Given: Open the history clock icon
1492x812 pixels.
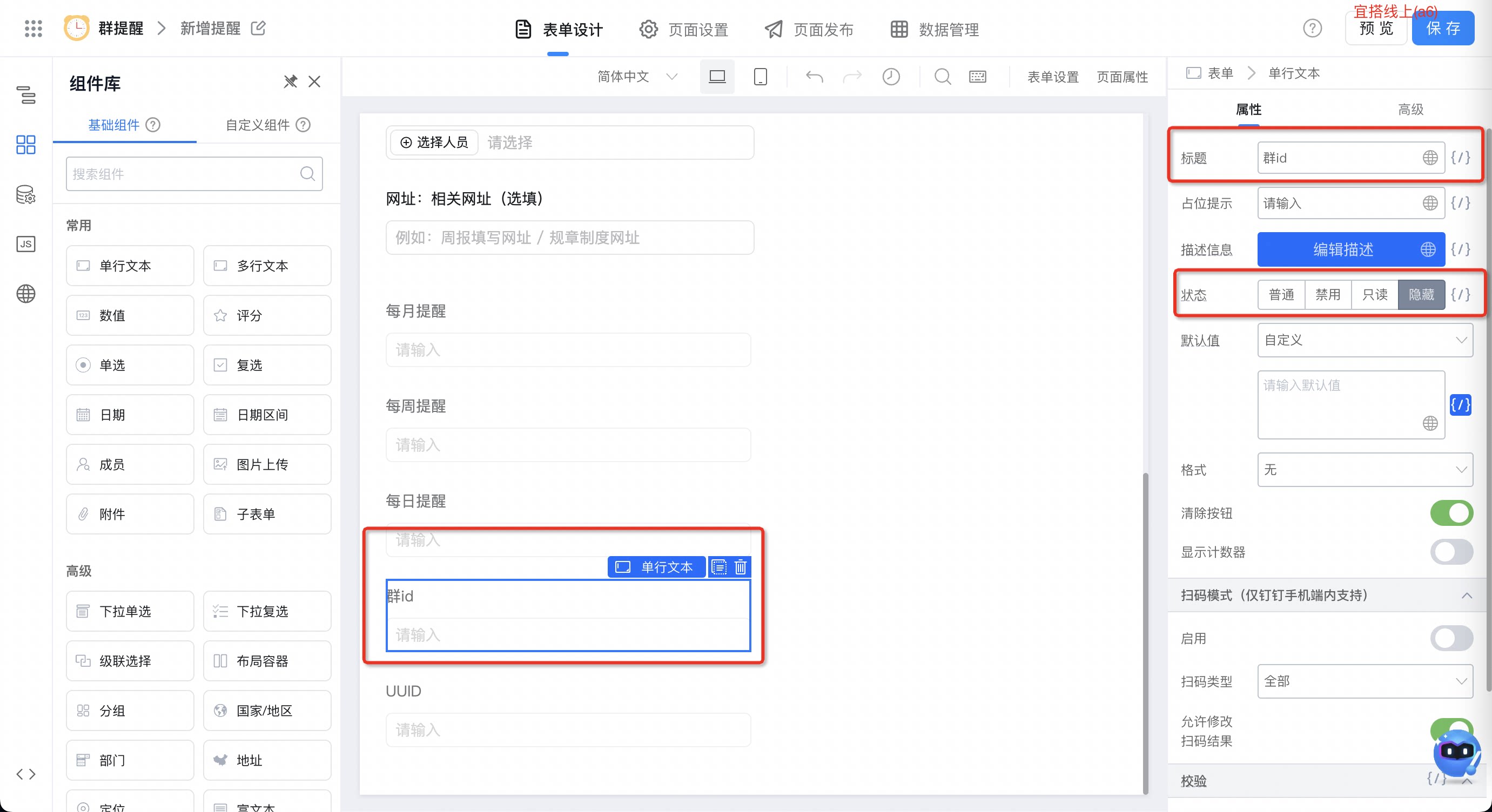Looking at the screenshot, I should [x=891, y=77].
